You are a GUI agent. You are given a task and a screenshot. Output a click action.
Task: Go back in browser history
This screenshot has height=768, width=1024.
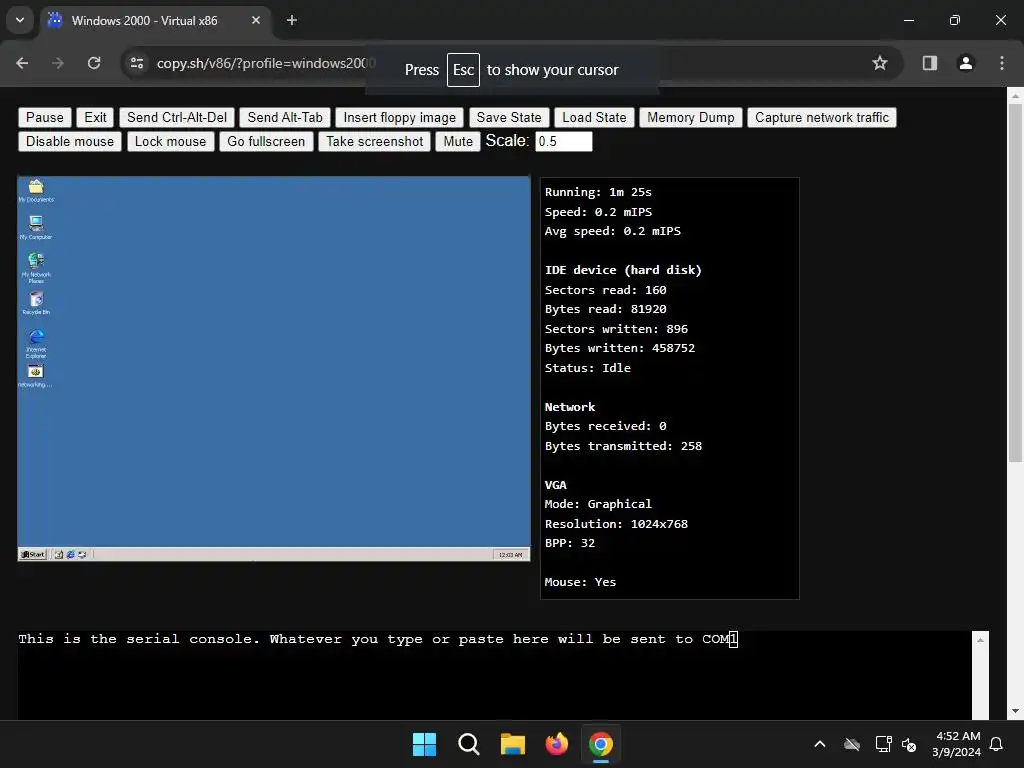22,63
